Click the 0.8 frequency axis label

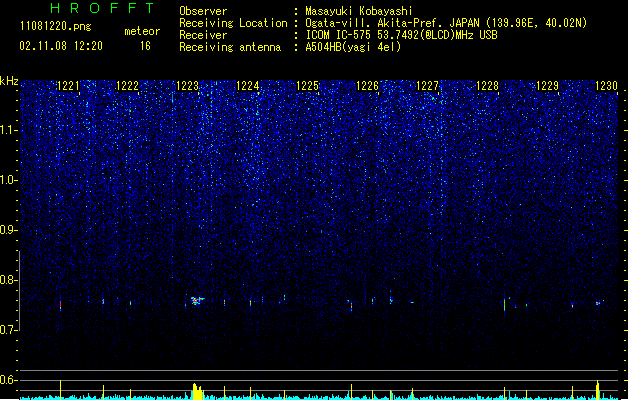point(8,280)
